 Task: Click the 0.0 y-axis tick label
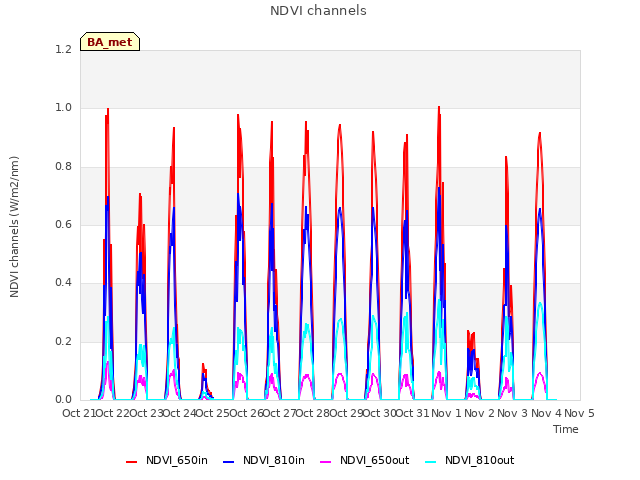click(x=63, y=400)
